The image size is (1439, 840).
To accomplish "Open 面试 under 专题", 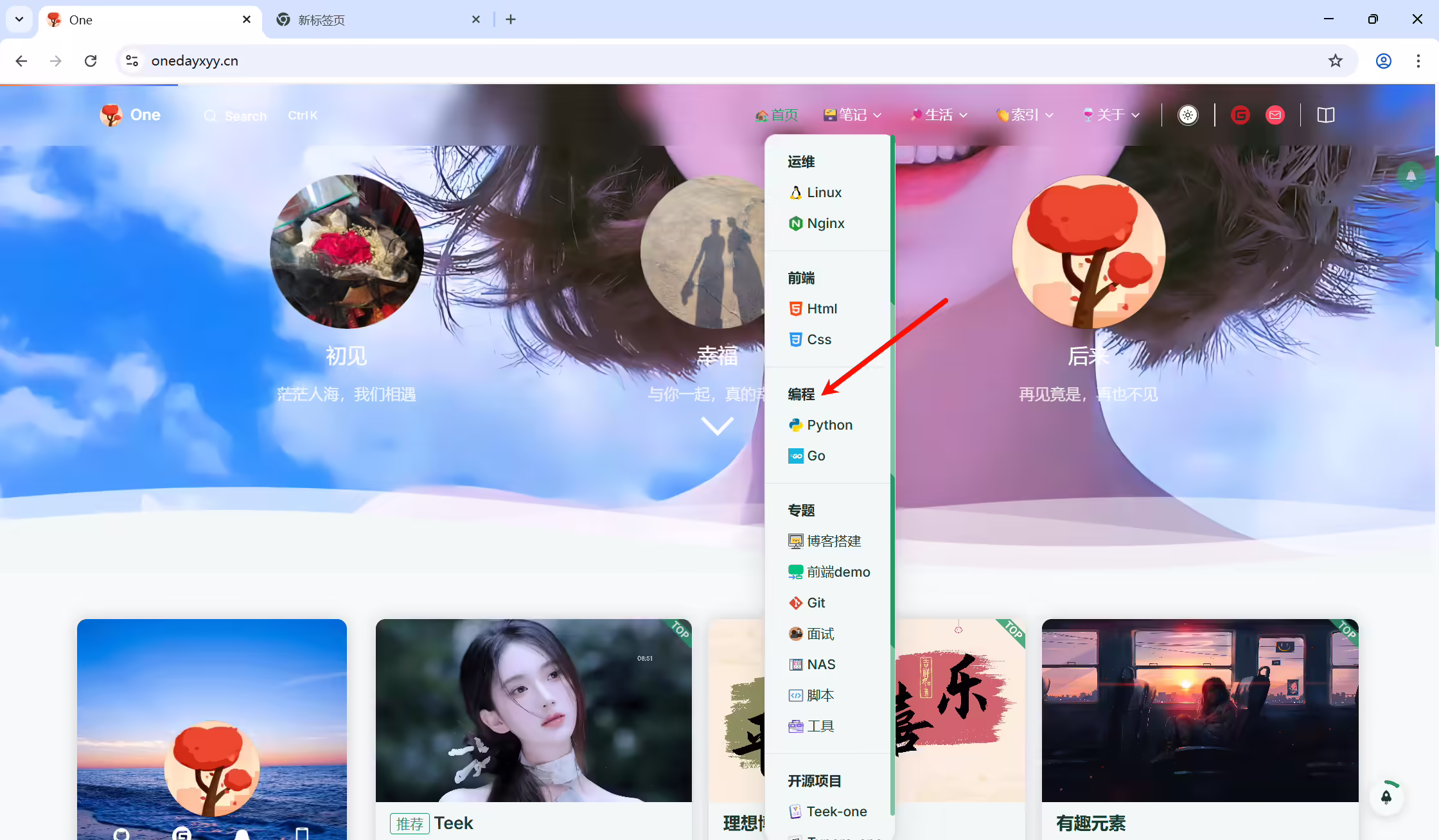I will pos(811,634).
